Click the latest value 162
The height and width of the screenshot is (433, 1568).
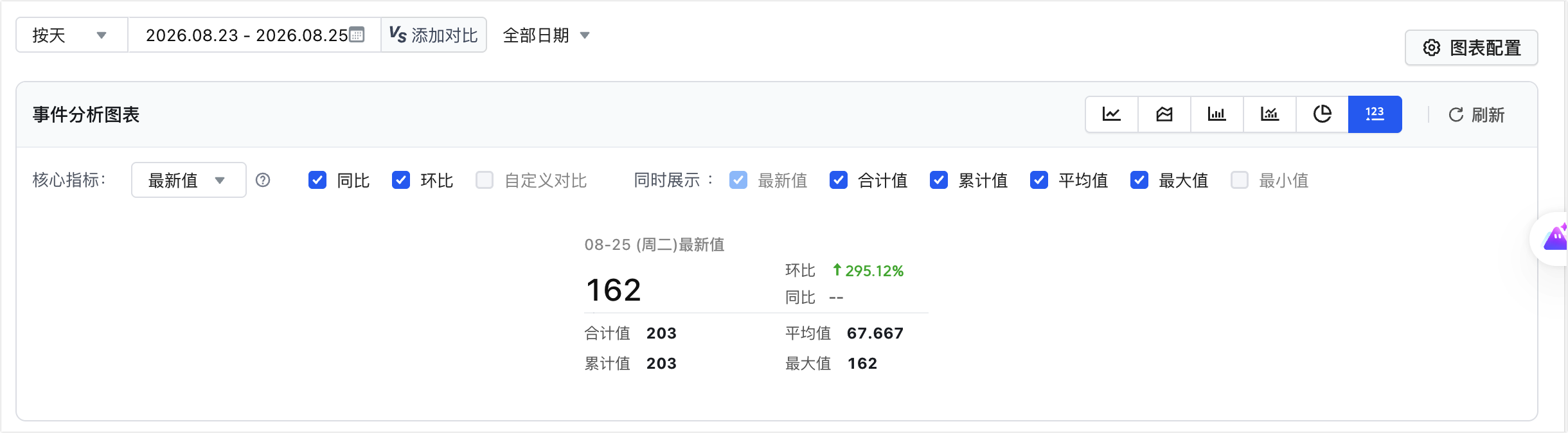[614, 290]
